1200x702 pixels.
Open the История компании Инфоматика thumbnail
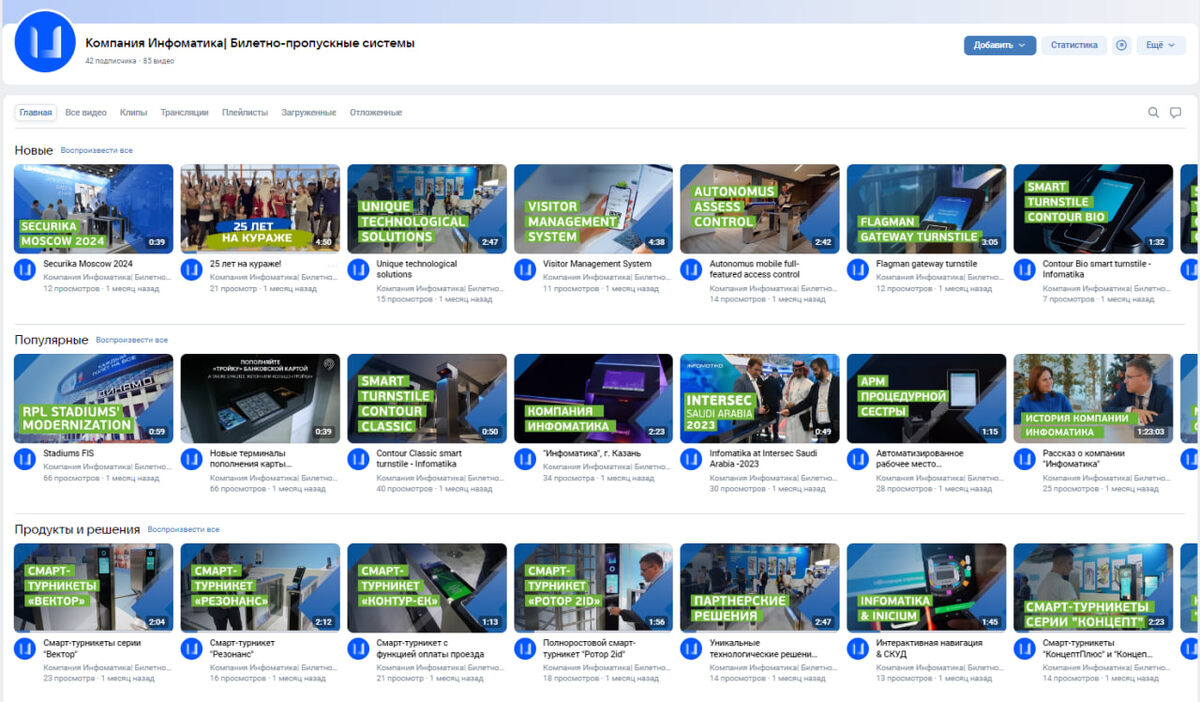pyautogui.click(x=1093, y=398)
